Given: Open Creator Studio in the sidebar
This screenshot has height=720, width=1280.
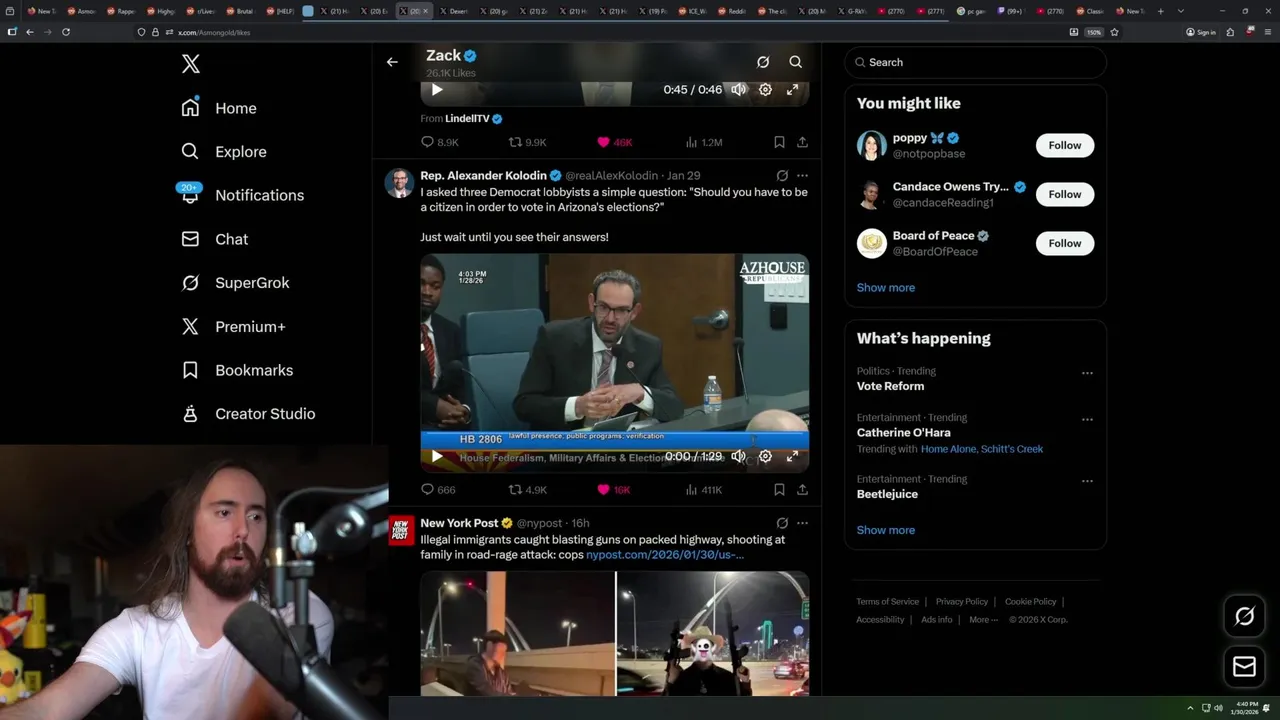Looking at the screenshot, I should [x=248, y=414].
